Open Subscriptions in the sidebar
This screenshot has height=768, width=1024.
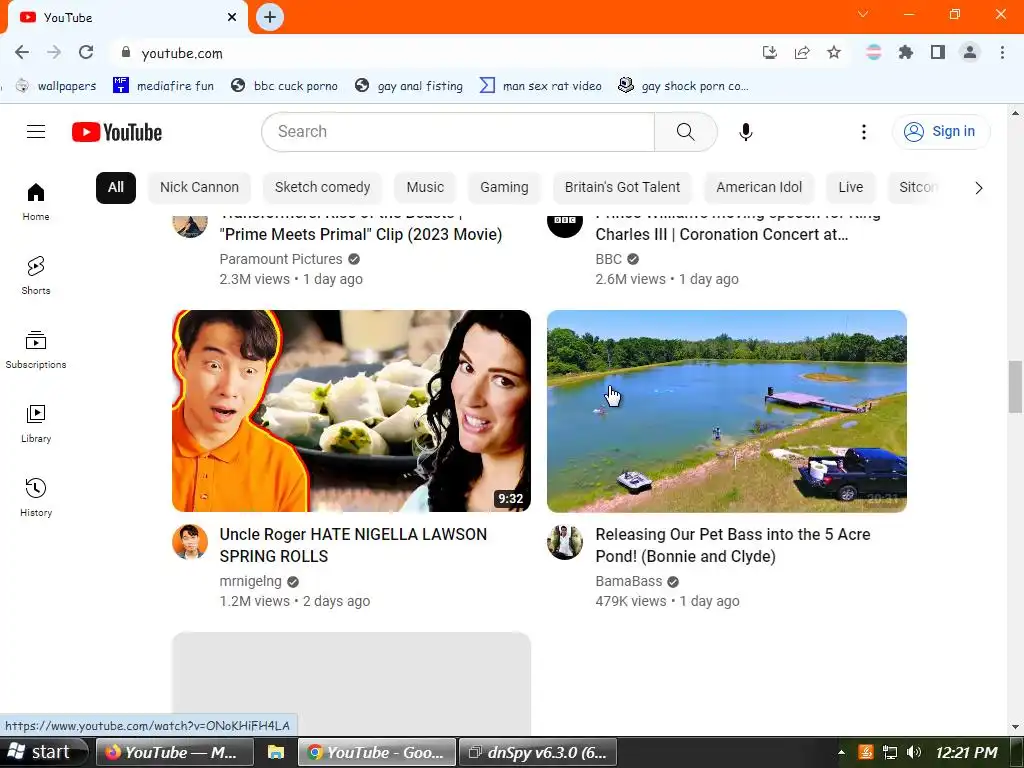36,349
